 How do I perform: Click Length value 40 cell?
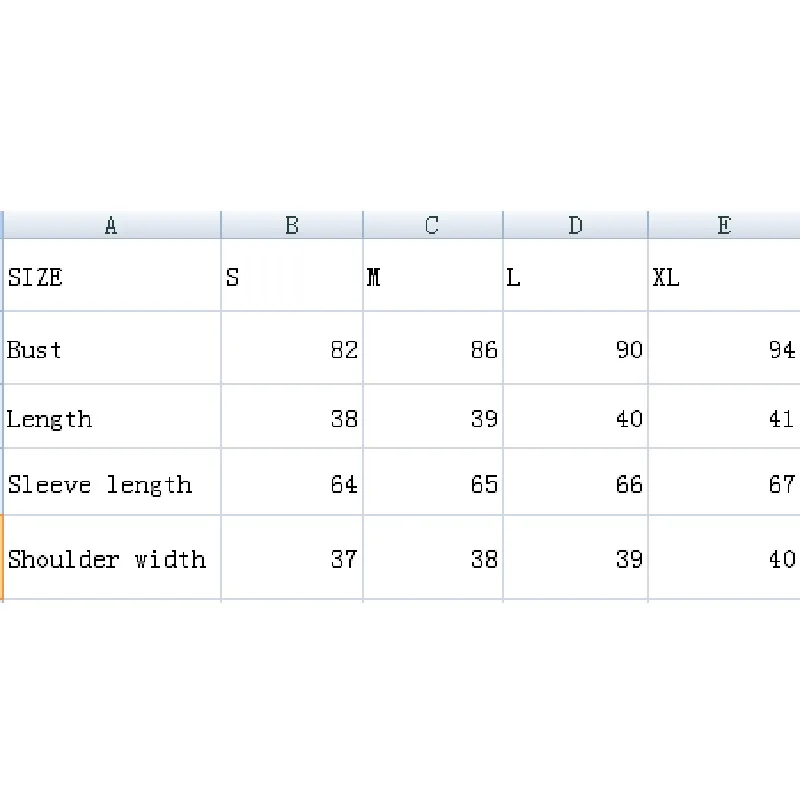click(575, 418)
